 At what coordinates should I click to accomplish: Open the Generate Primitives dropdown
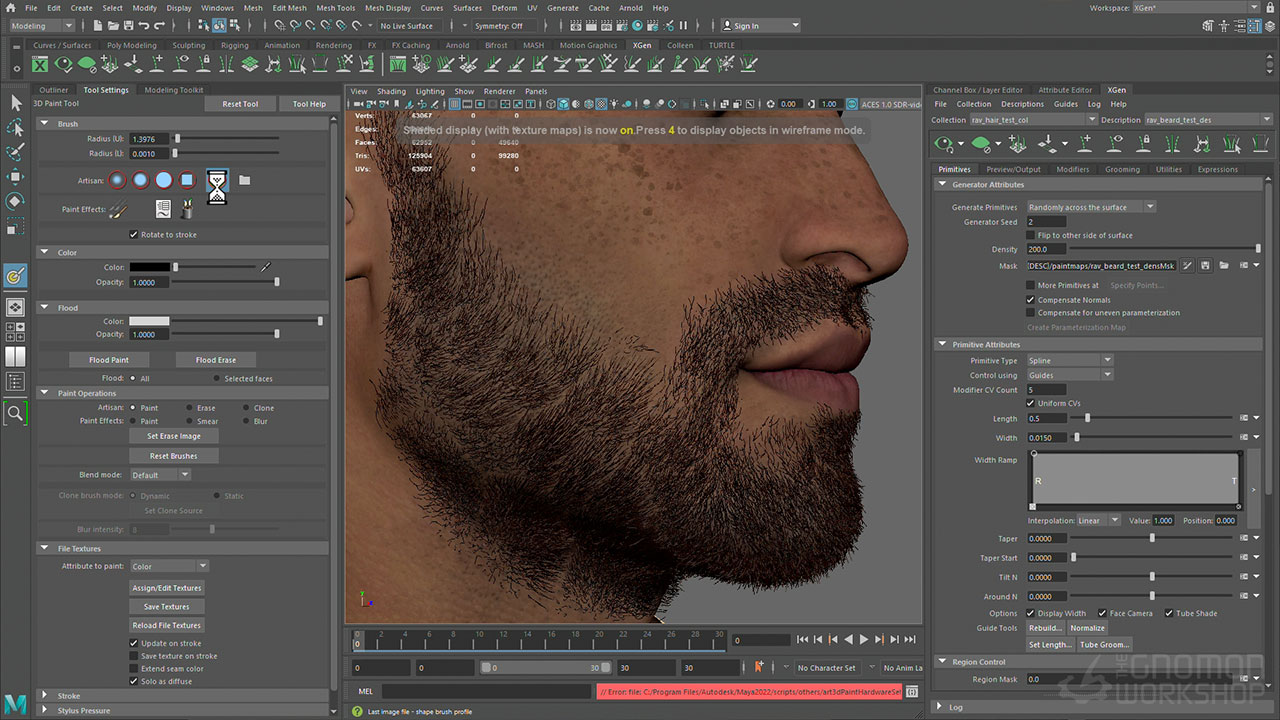(x=1090, y=207)
